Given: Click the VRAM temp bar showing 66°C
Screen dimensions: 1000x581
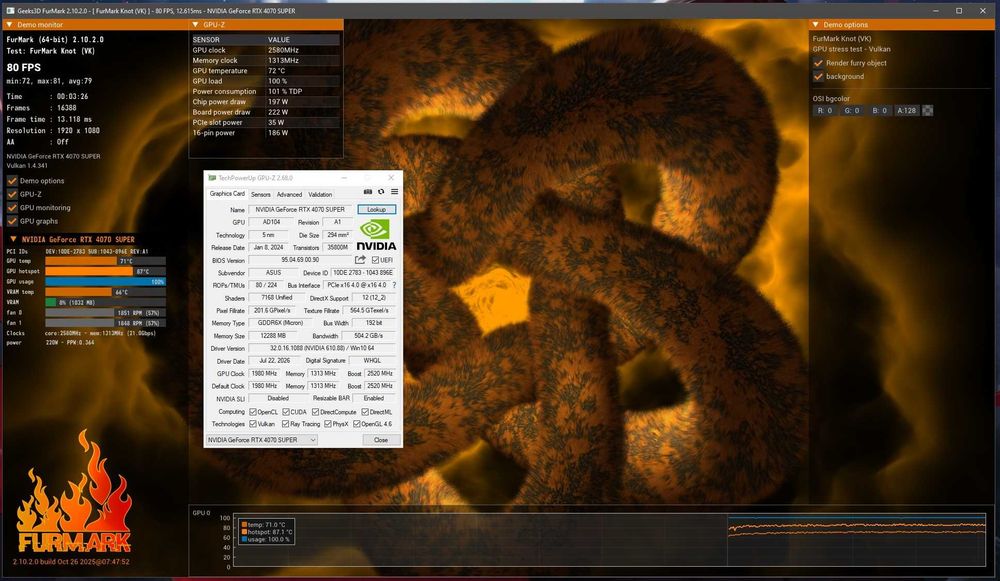Looking at the screenshot, I should click(x=105, y=292).
